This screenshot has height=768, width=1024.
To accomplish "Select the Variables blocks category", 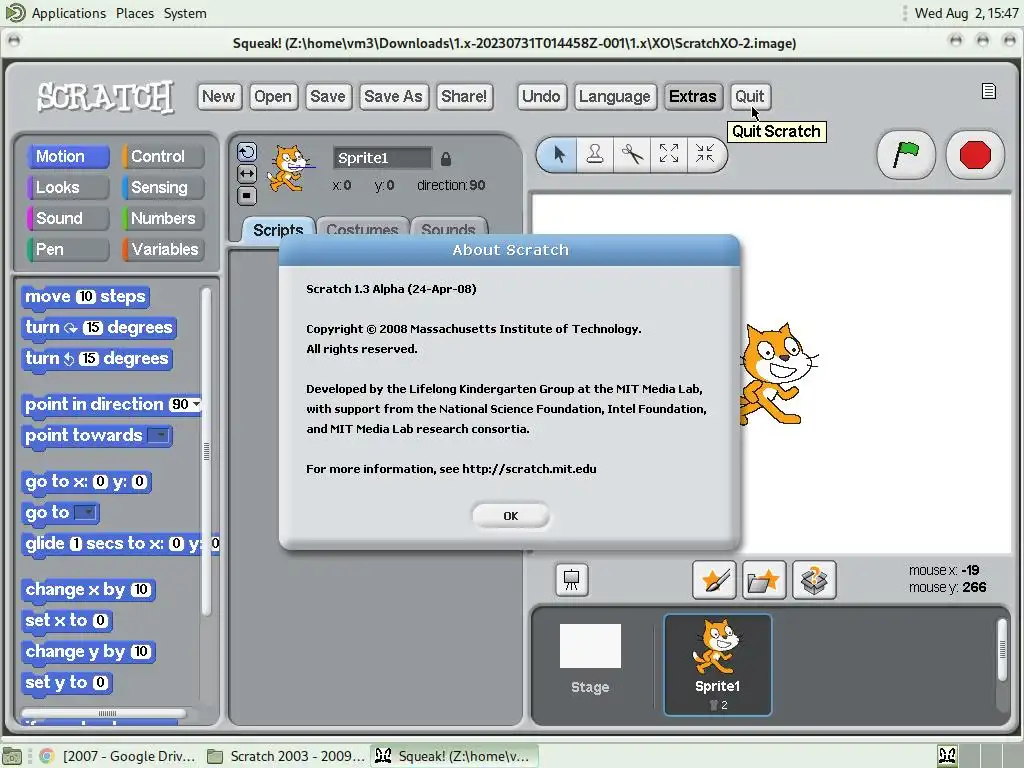I will coord(163,249).
